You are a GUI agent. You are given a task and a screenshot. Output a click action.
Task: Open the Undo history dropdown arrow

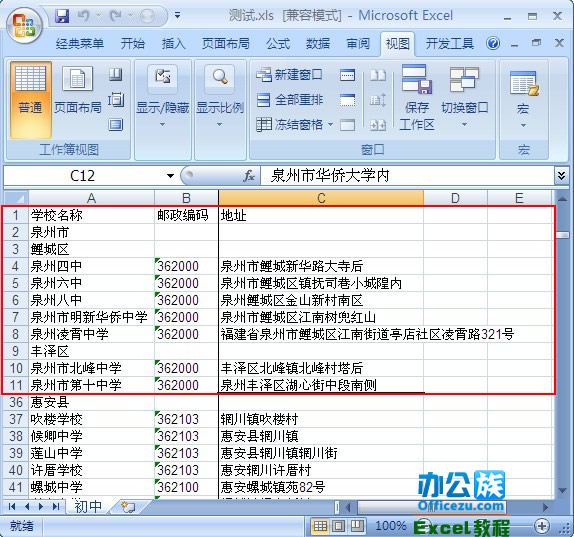click(98, 16)
